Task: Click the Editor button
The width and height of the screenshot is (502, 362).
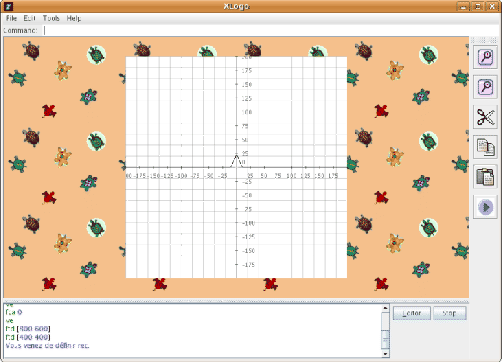Action: [412, 313]
